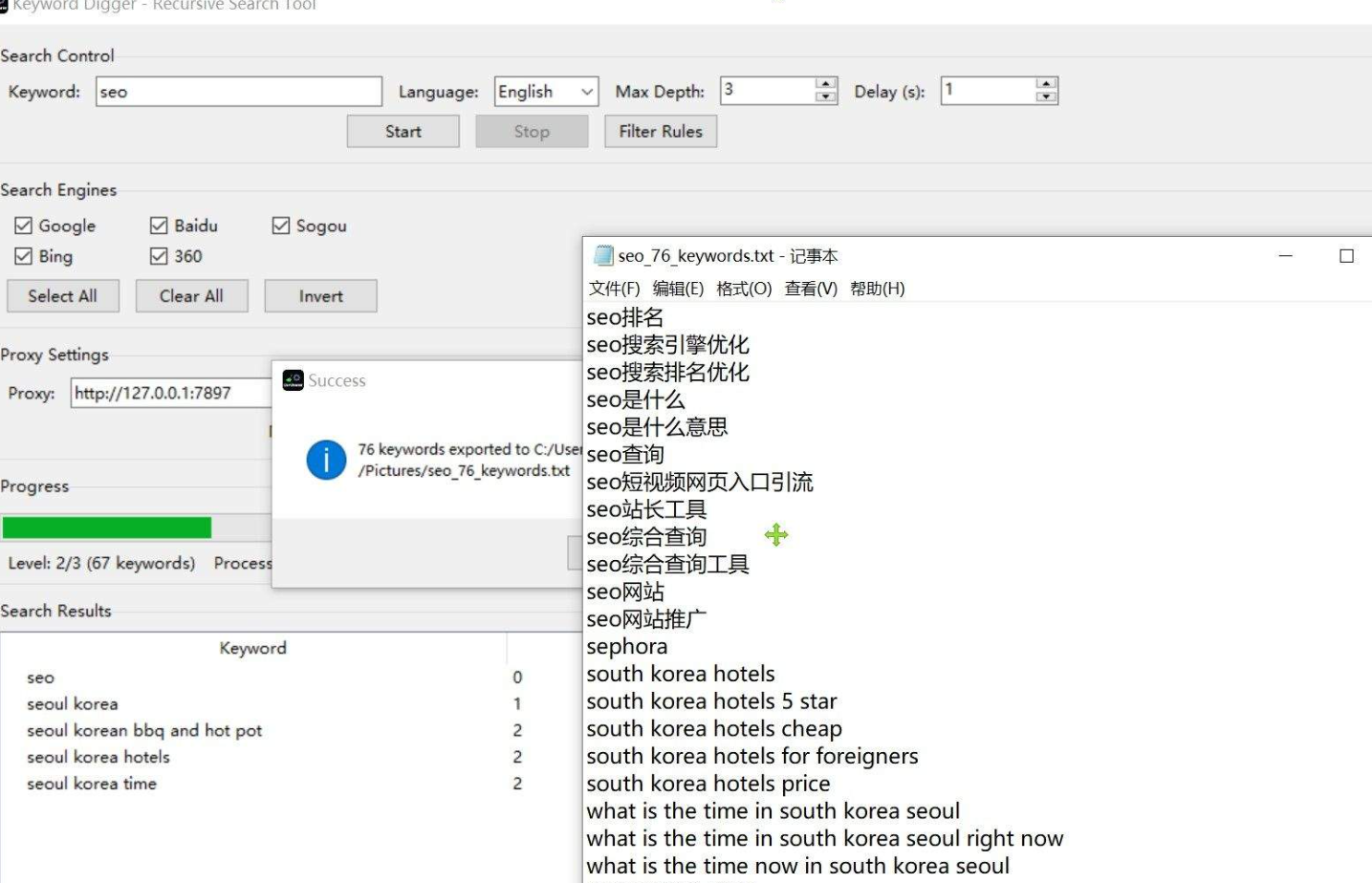The image size is (1372, 883).
Task: Disable the Bing search engine
Action: pyautogui.click(x=23, y=255)
